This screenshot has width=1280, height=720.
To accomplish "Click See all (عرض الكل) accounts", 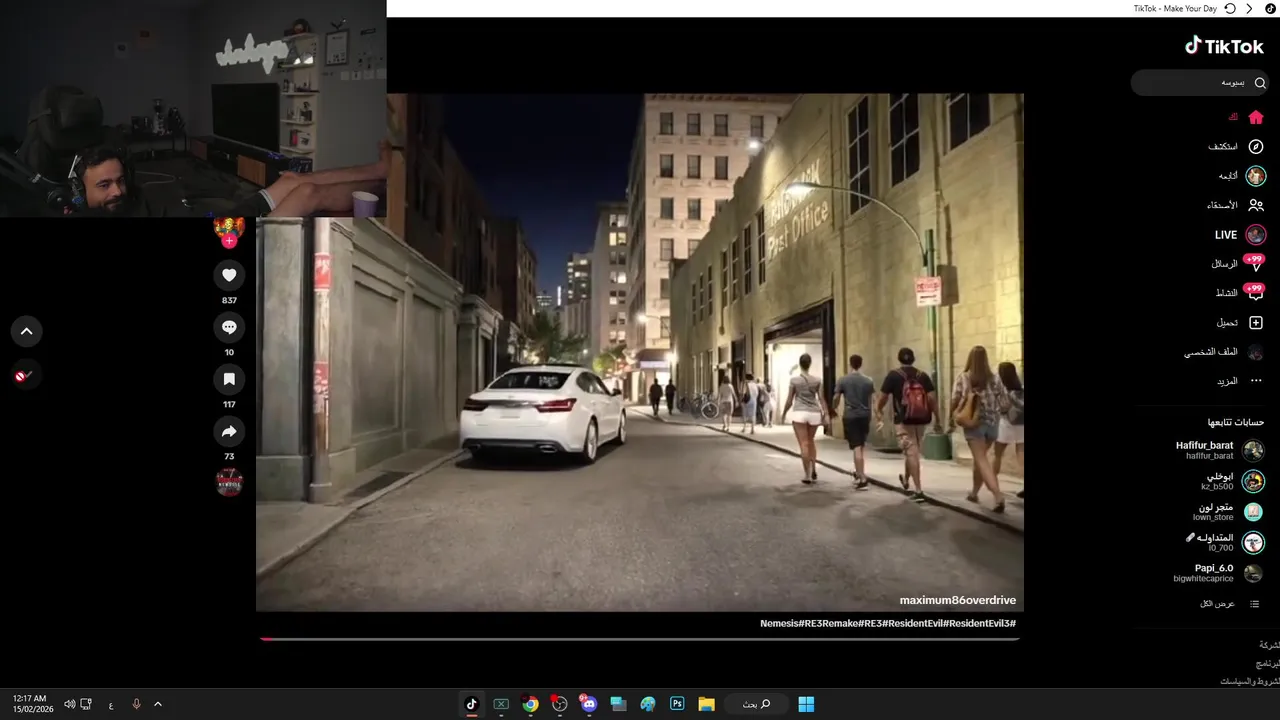I will point(1230,604).
